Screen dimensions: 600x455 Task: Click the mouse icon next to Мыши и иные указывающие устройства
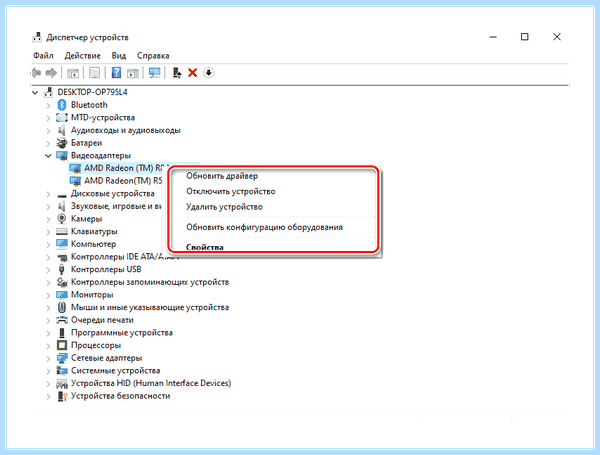[62, 307]
